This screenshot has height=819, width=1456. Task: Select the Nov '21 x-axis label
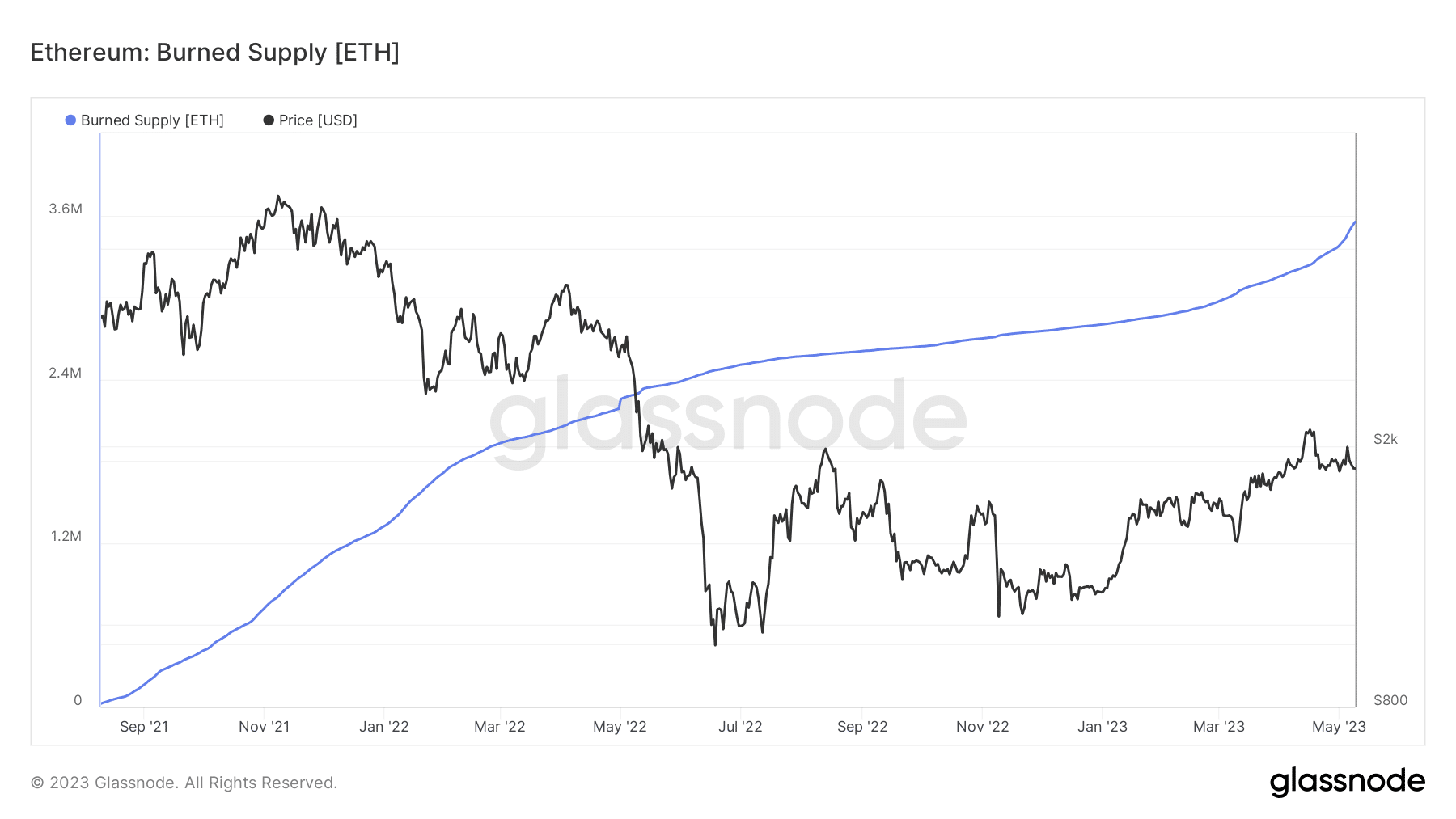coord(264,727)
